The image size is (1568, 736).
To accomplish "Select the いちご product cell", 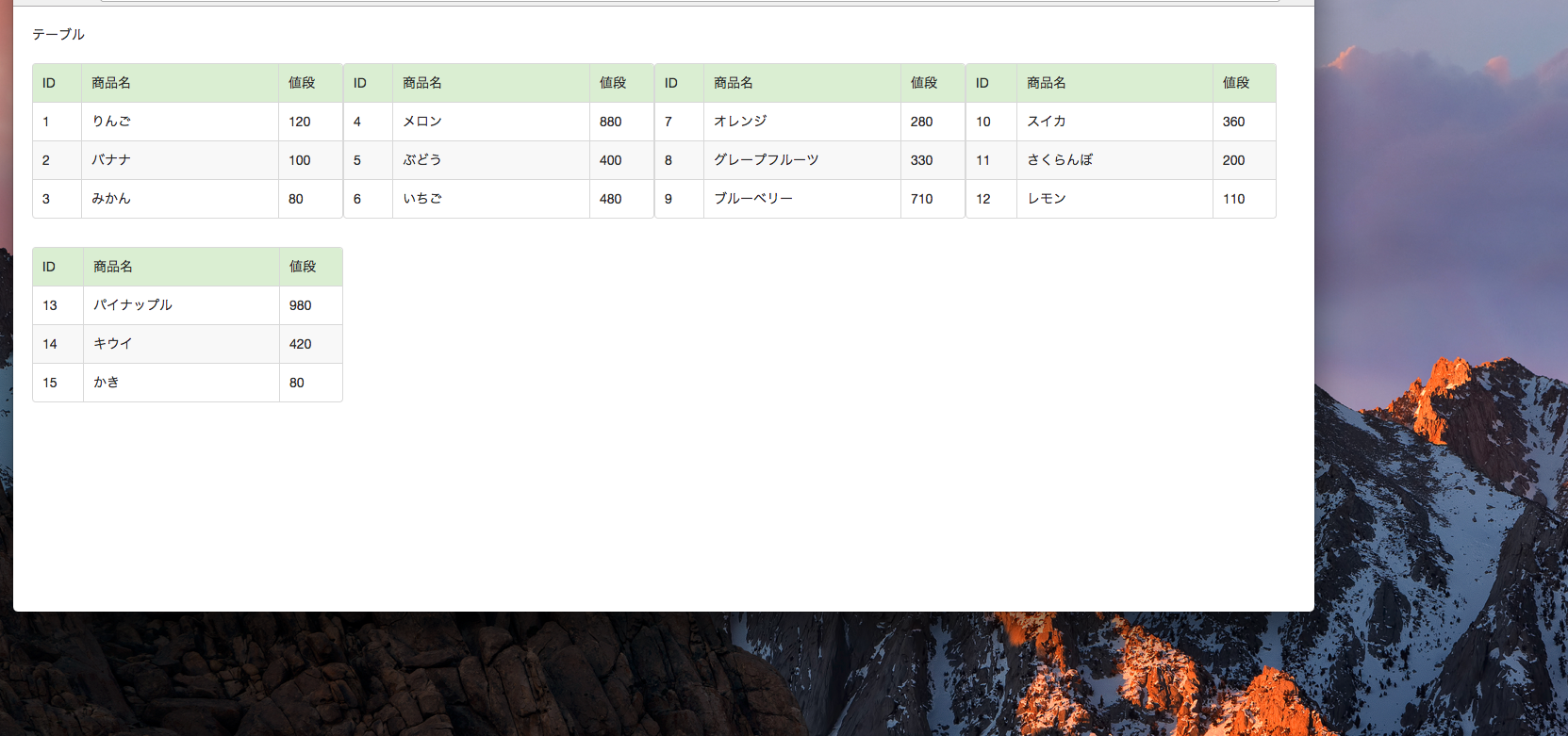I will pyautogui.click(x=491, y=199).
